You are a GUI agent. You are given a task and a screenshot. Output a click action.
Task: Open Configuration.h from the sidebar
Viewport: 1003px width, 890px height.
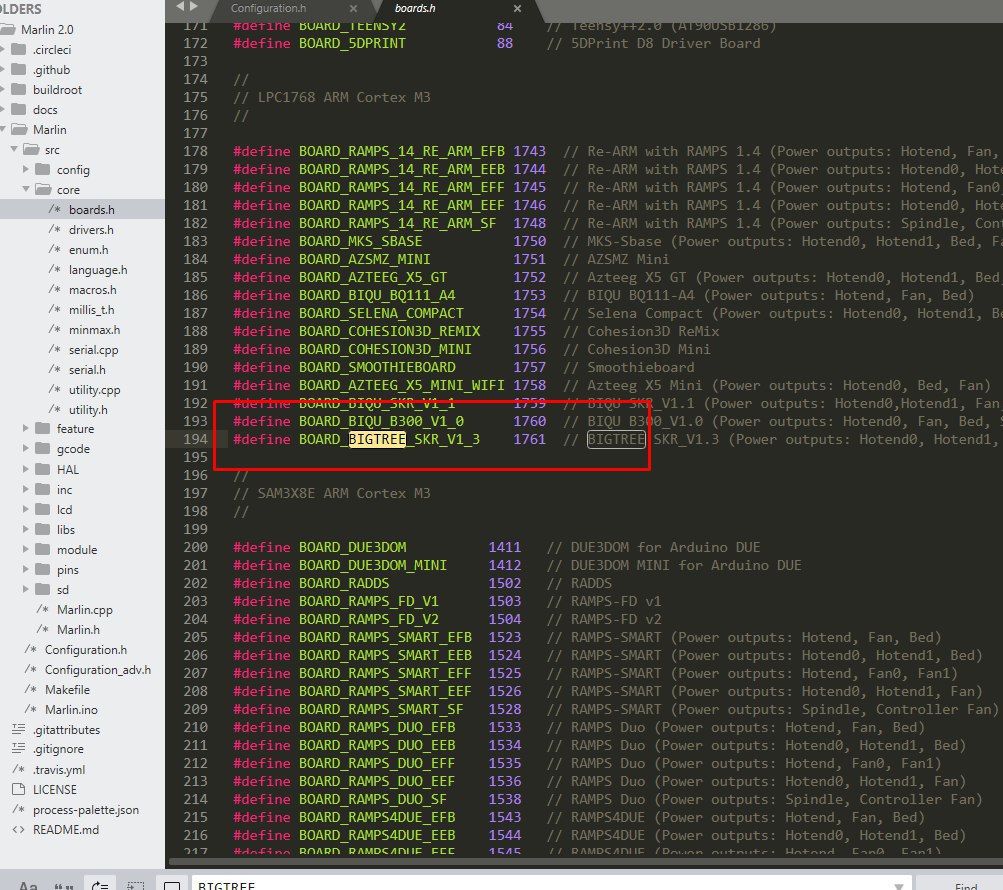pyautogui.click(x=86, y=649)
